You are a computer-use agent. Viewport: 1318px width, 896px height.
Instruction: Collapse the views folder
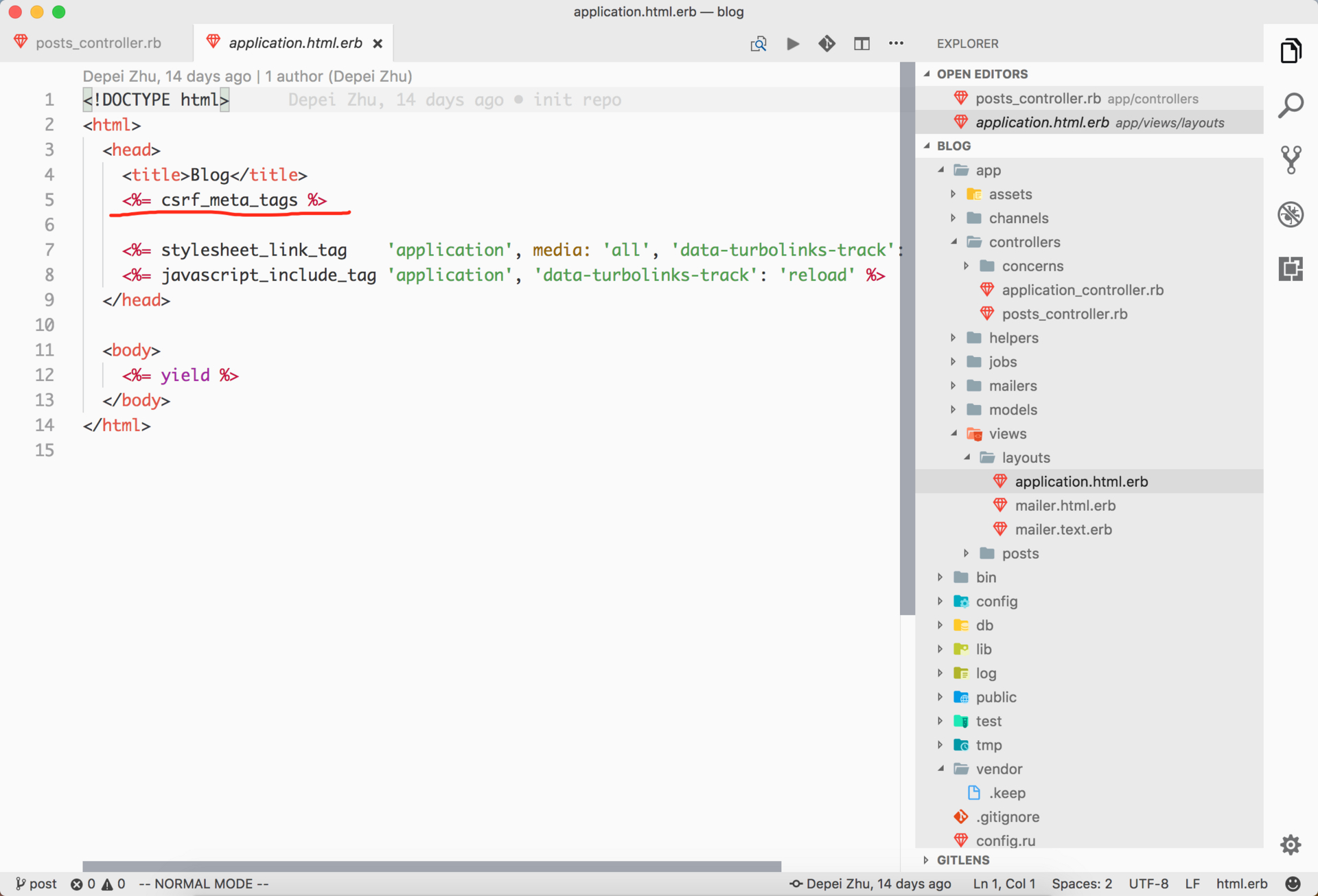pos(1089,434)
